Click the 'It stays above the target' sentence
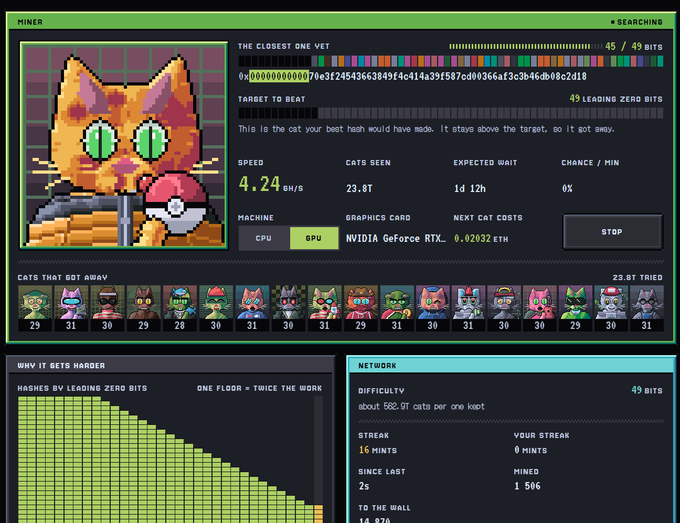Viewport: 680px width, 523px height. click(x=527, y=129)
